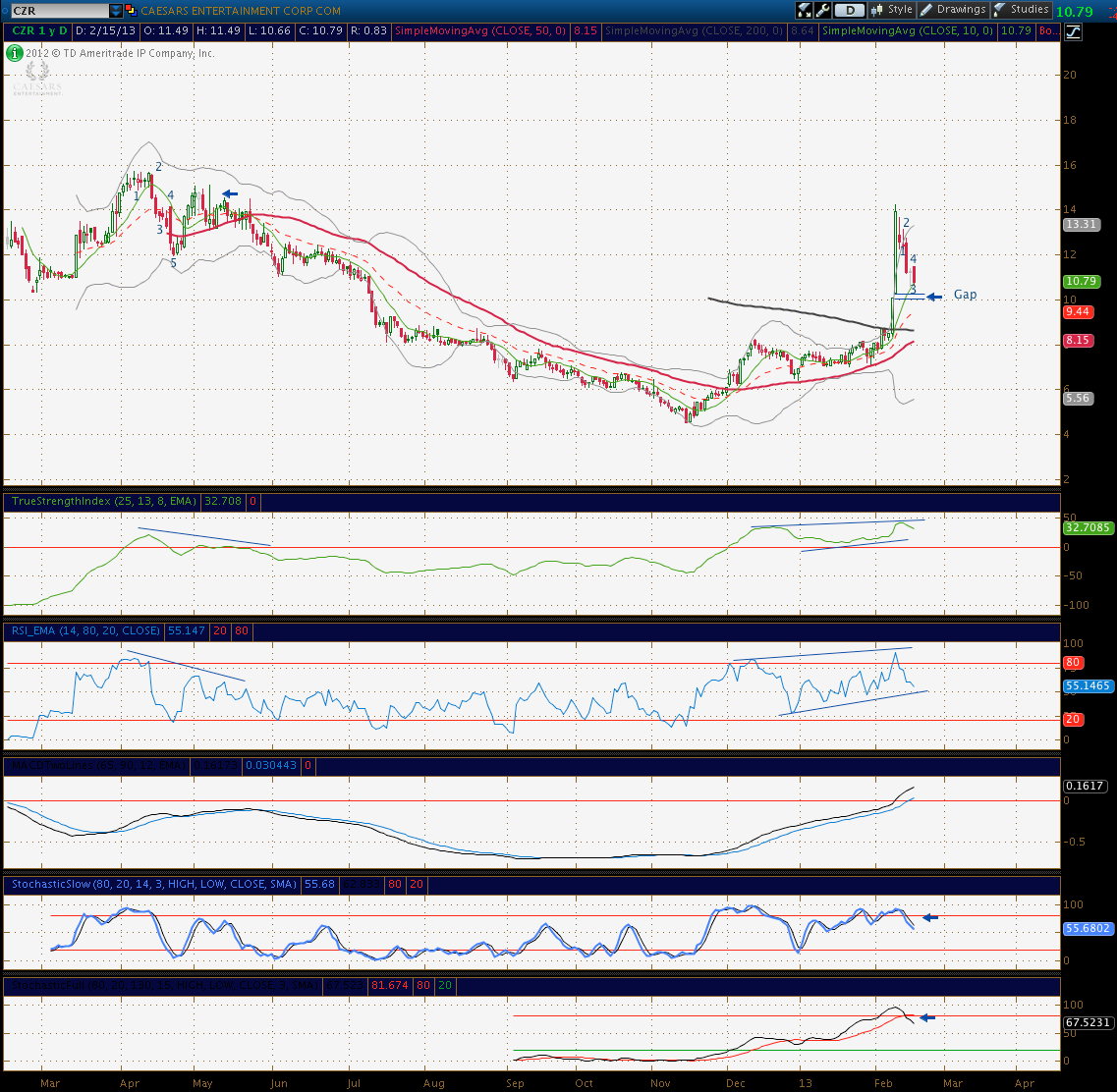Click the green info icon beside the copyright text

tap(15, 53)
